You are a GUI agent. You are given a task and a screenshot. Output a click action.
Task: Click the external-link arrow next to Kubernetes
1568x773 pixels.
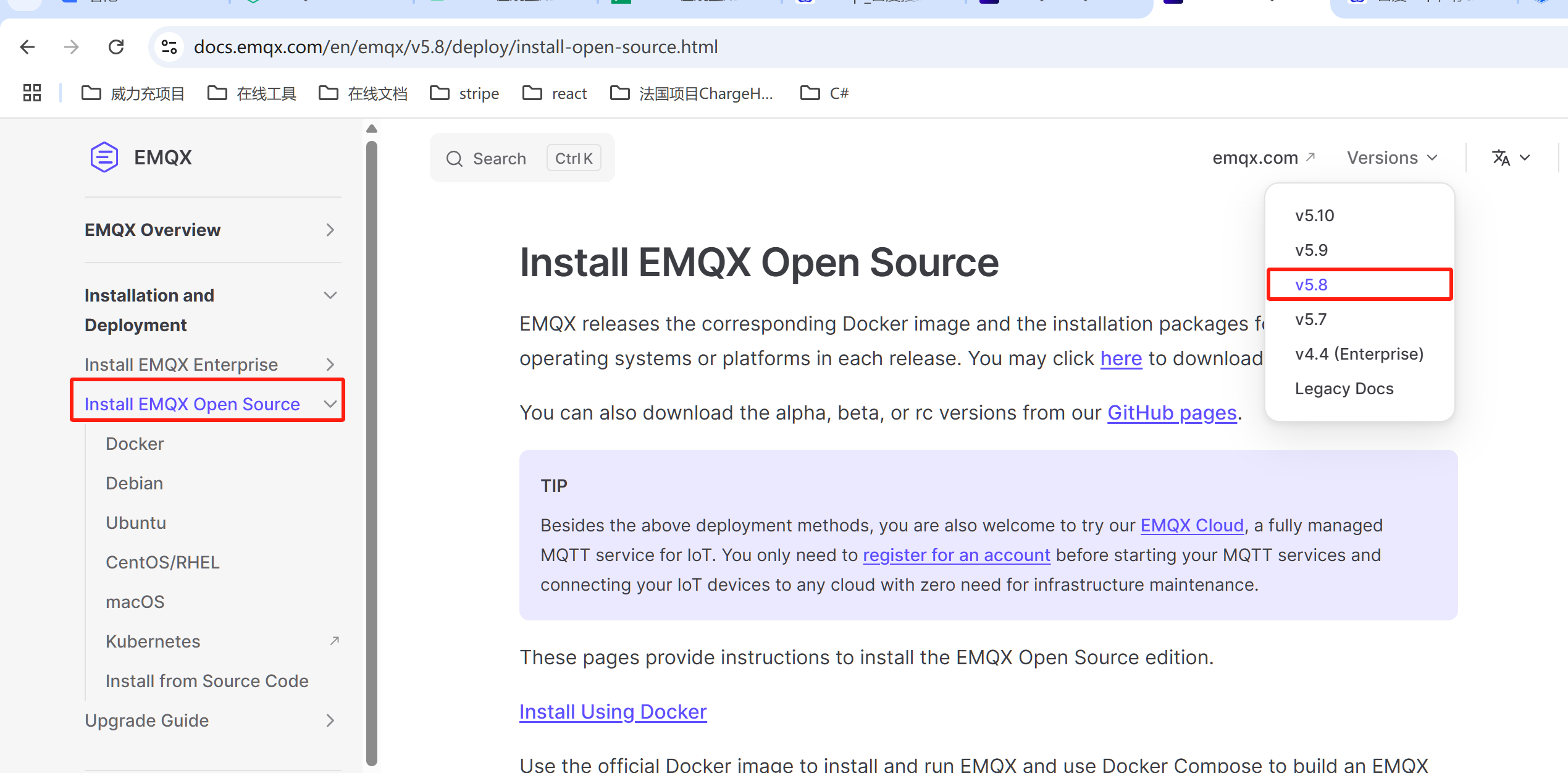click(335, 641)
